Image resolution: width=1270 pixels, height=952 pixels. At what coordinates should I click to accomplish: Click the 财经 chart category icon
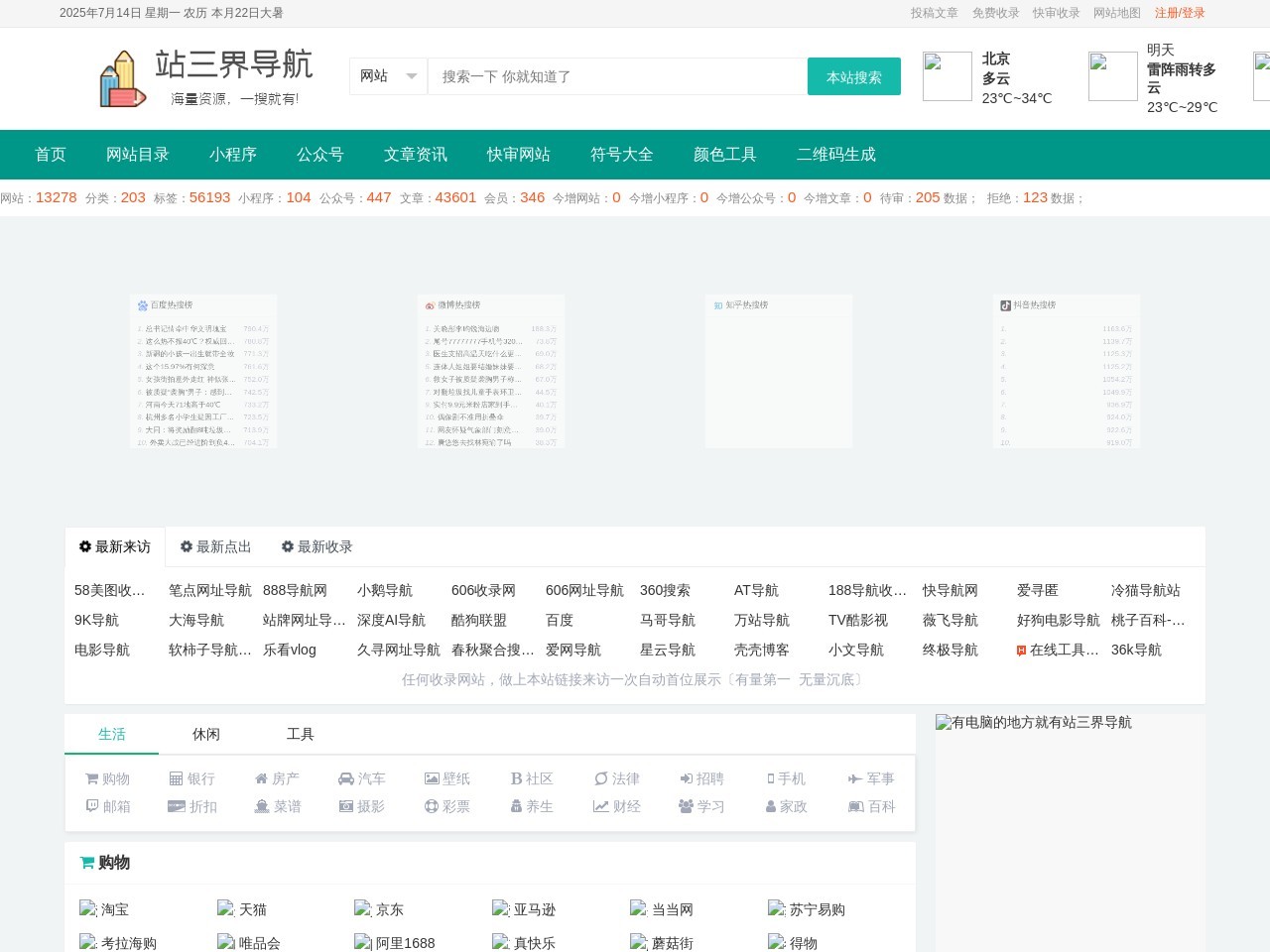[600, 806]
